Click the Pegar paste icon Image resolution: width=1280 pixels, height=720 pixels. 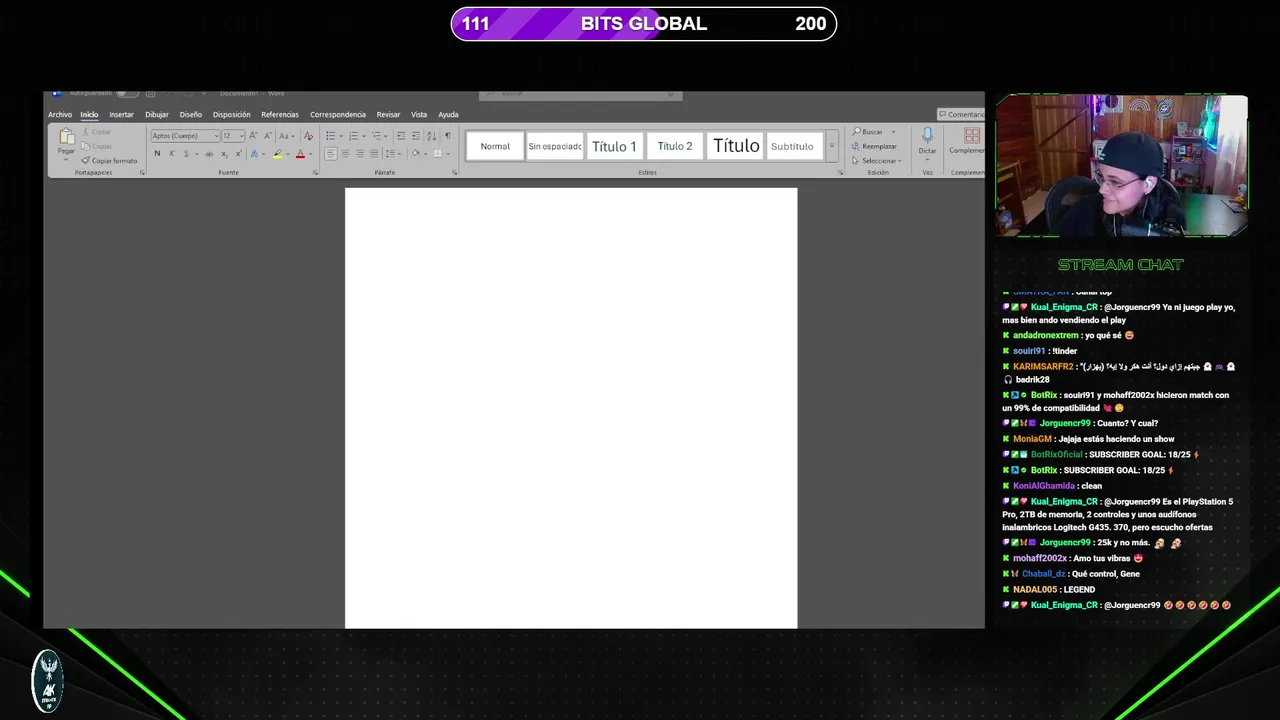[66, 136]
